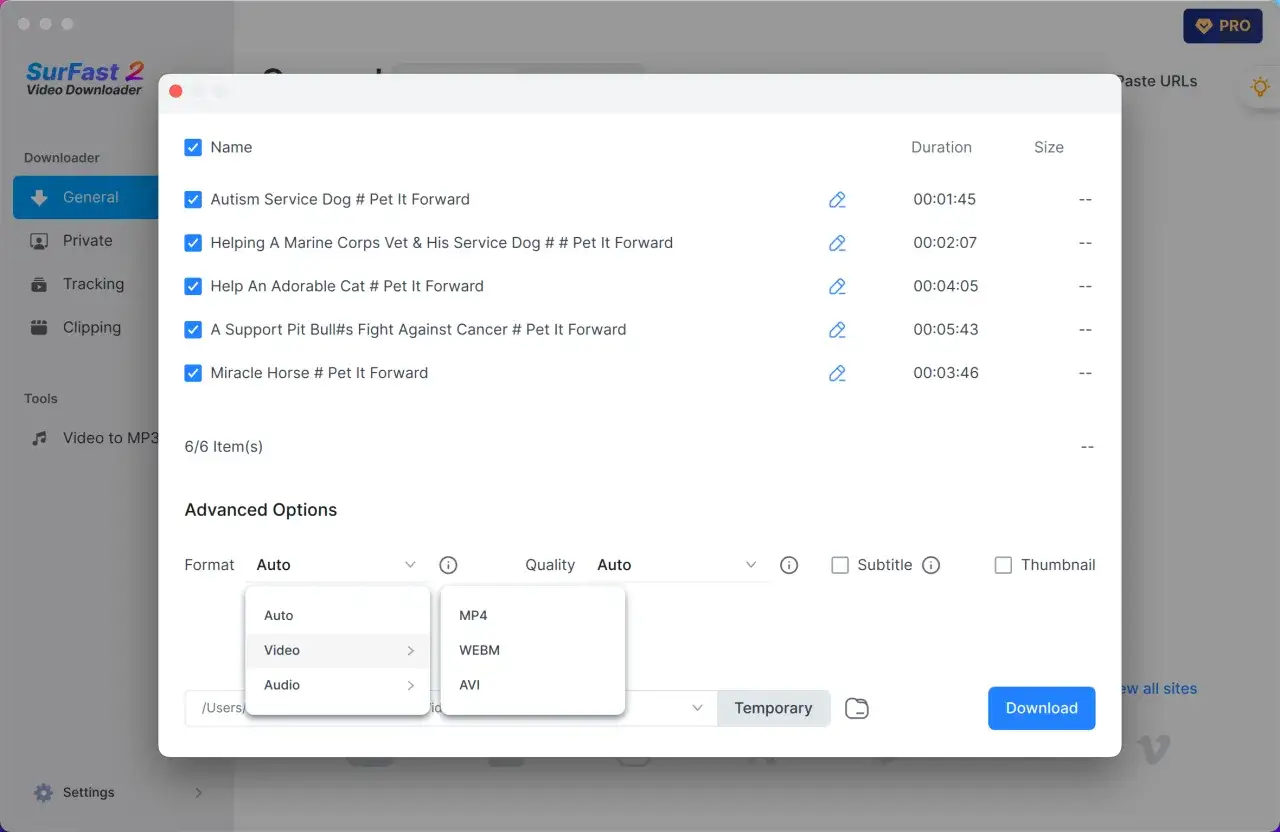Click the PRO upgrade badge
The image size is (1280, 832).
[x=1222, y=26]
